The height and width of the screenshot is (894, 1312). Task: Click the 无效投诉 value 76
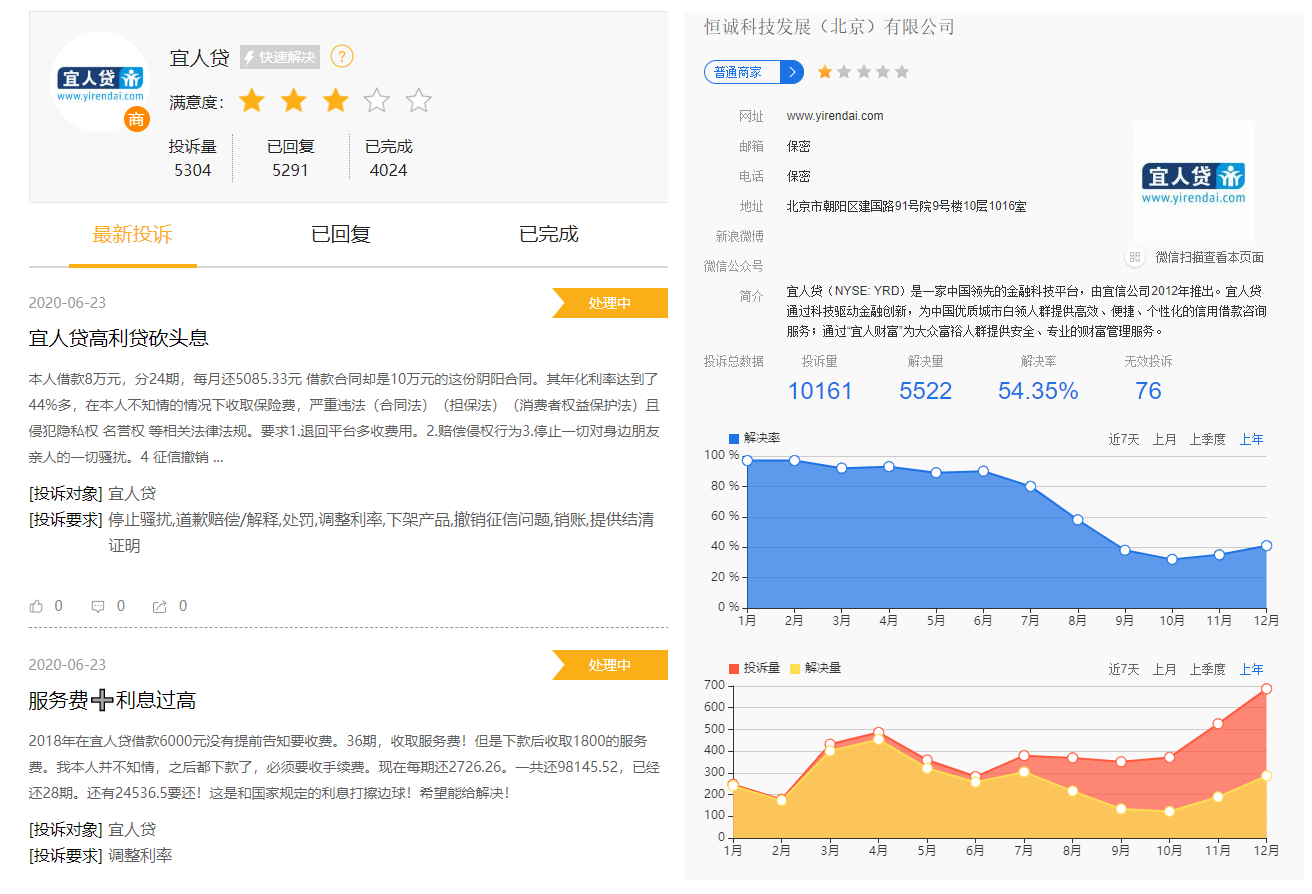pos(1149,391)
